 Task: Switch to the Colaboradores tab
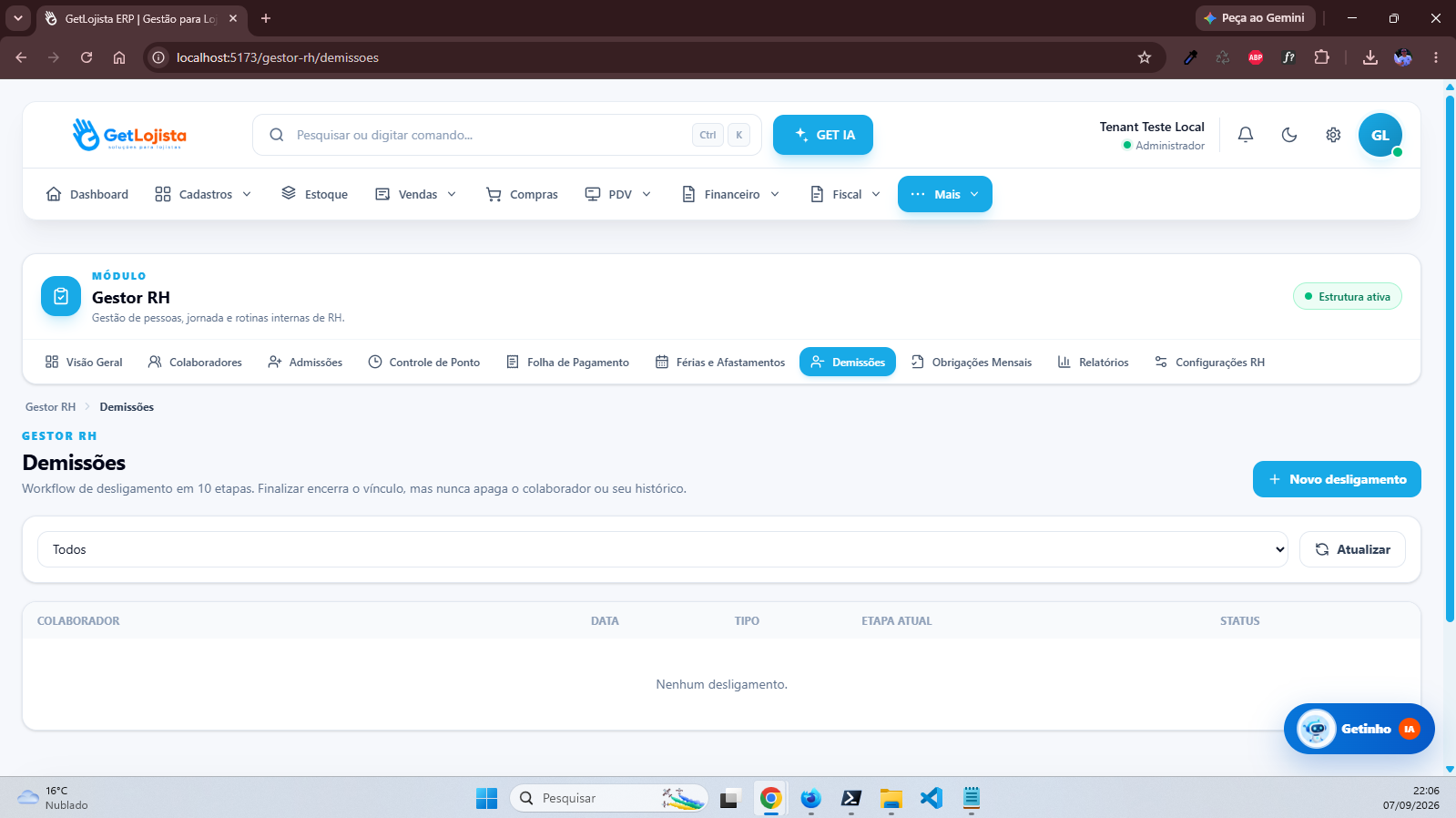coord(195,362)
